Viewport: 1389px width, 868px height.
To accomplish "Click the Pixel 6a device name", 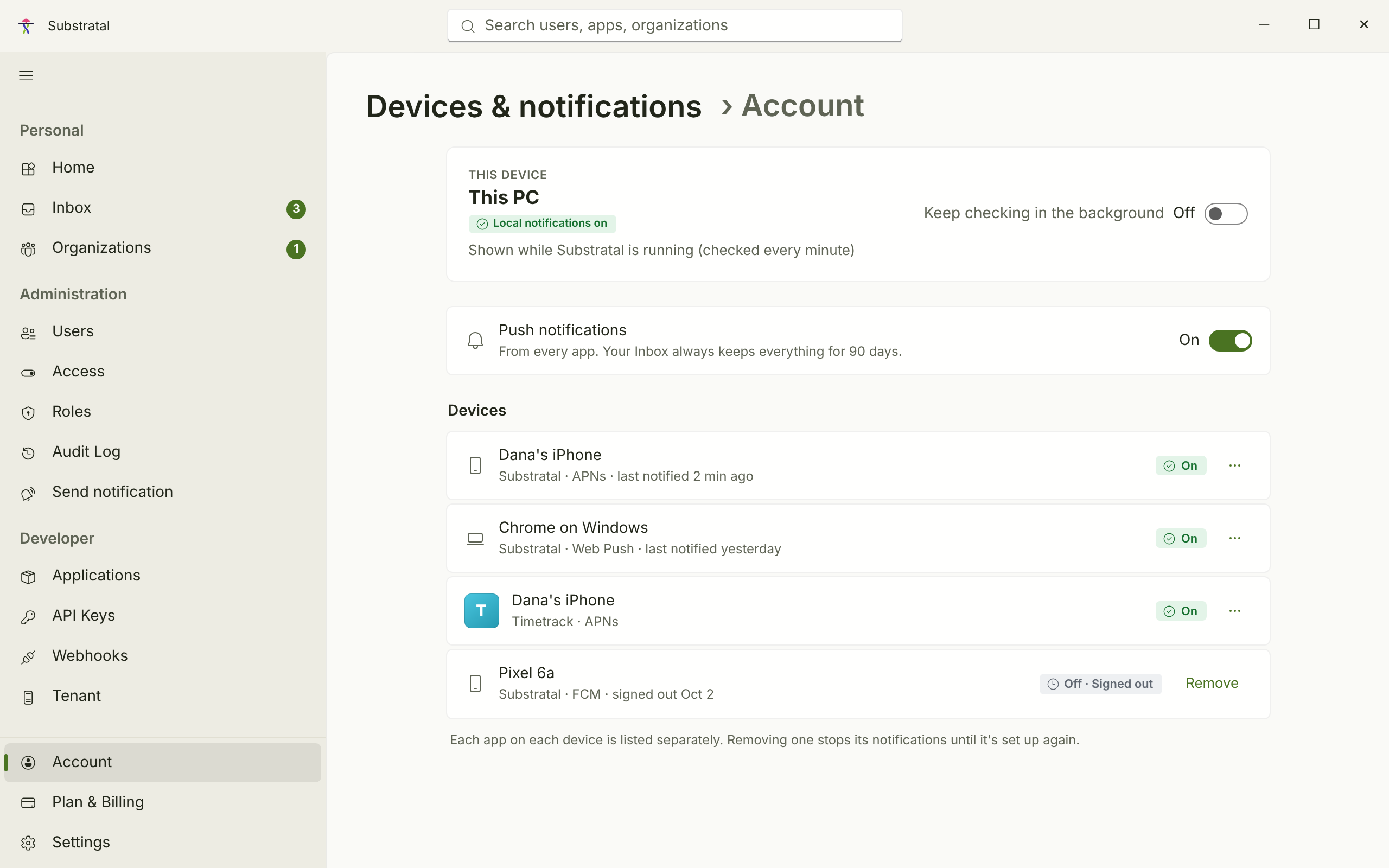I will (x=526, y=673).
